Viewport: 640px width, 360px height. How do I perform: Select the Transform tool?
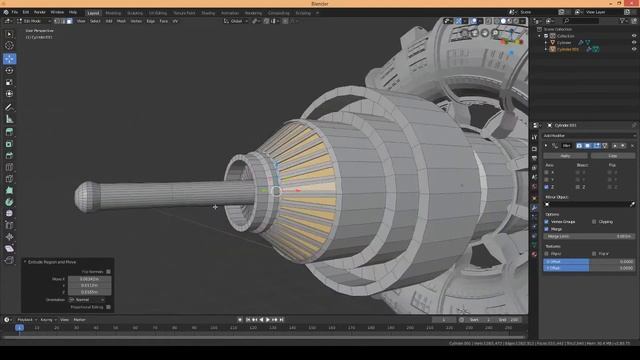point(9,94)
